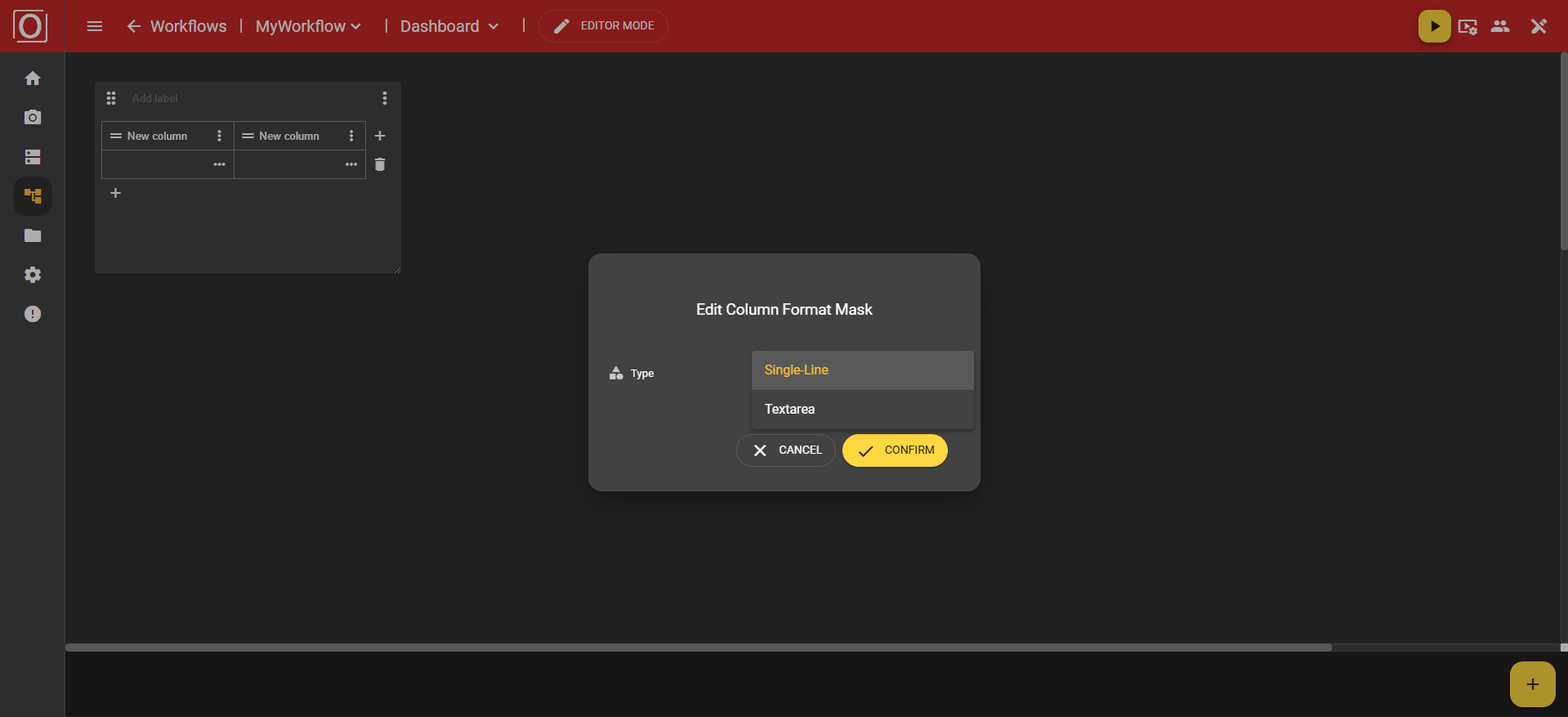
Task: Toggle the EDITOR MODE button
Action: pyautogui.click(x=604, y=26)
